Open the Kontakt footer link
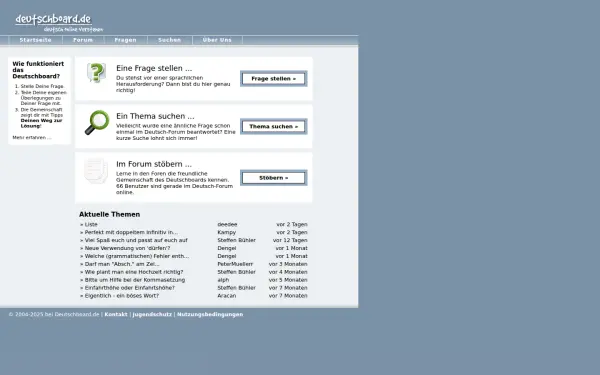This screenshot has width=600, height=375. pyautogui.click(x=116, y=314)
